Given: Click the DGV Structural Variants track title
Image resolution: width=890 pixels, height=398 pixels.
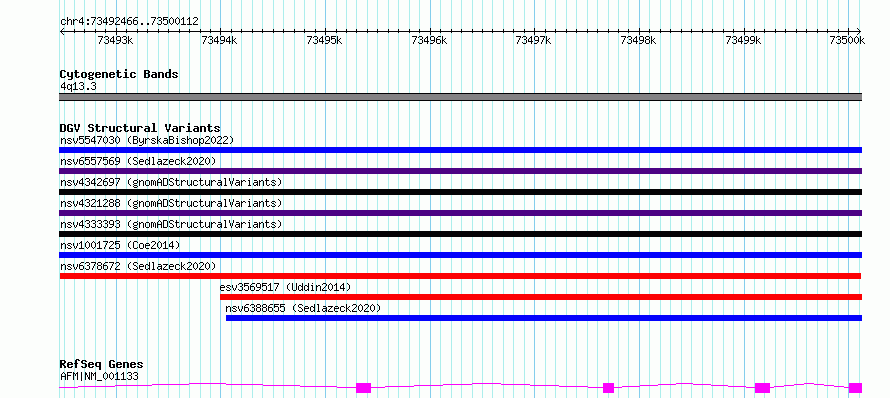Looking at the screenshot, I should coord(140,128).
